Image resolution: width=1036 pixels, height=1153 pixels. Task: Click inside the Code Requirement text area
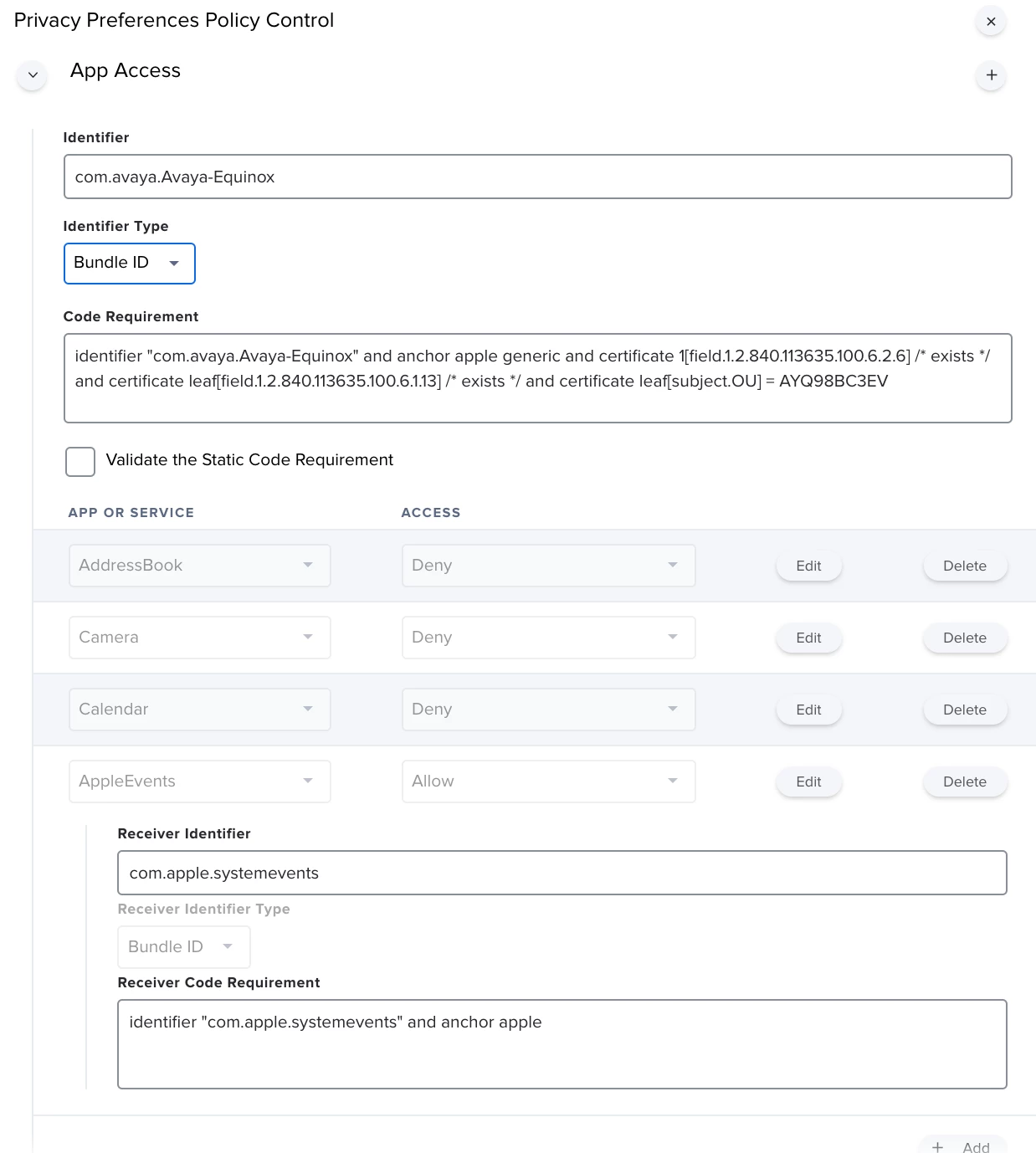click(538, 378)
